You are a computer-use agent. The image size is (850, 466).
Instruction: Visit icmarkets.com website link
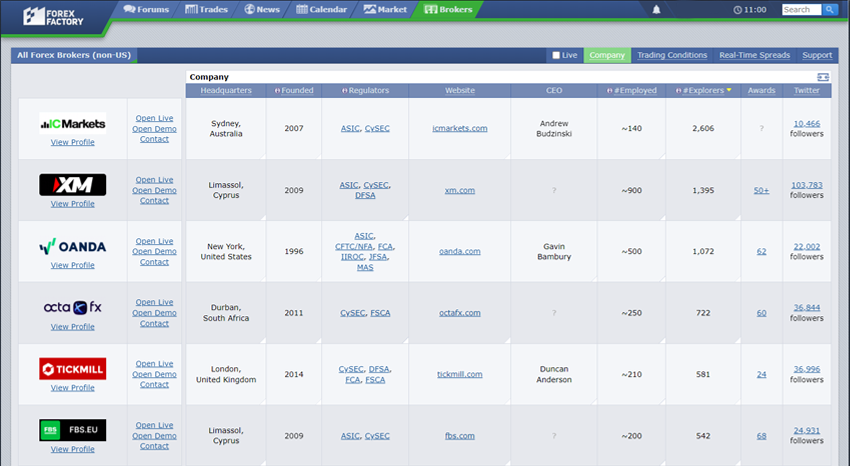pos(460,128)
